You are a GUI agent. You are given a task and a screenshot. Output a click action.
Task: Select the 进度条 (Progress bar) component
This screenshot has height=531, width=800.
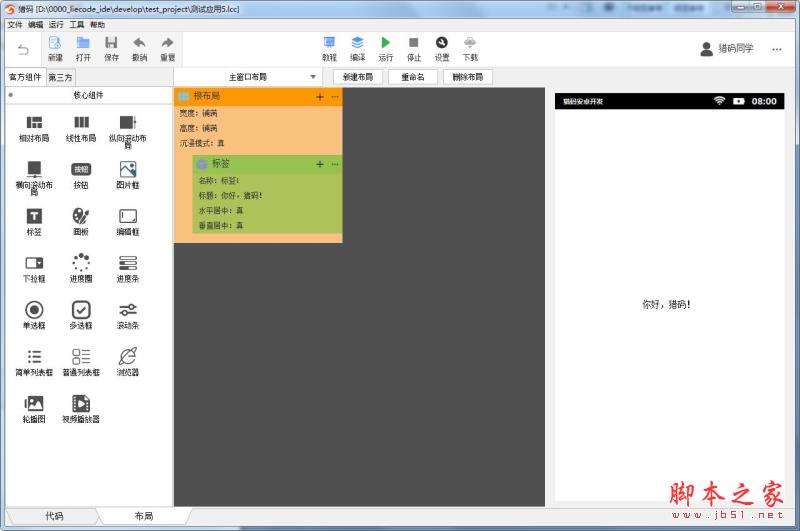click(x=128, y=268)
